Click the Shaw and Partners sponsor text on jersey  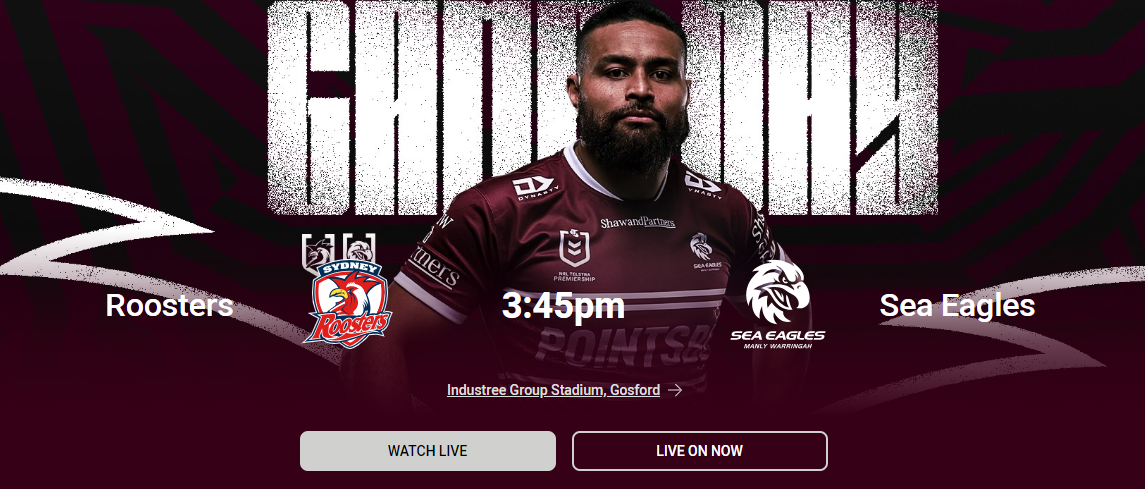click(637, 223)
